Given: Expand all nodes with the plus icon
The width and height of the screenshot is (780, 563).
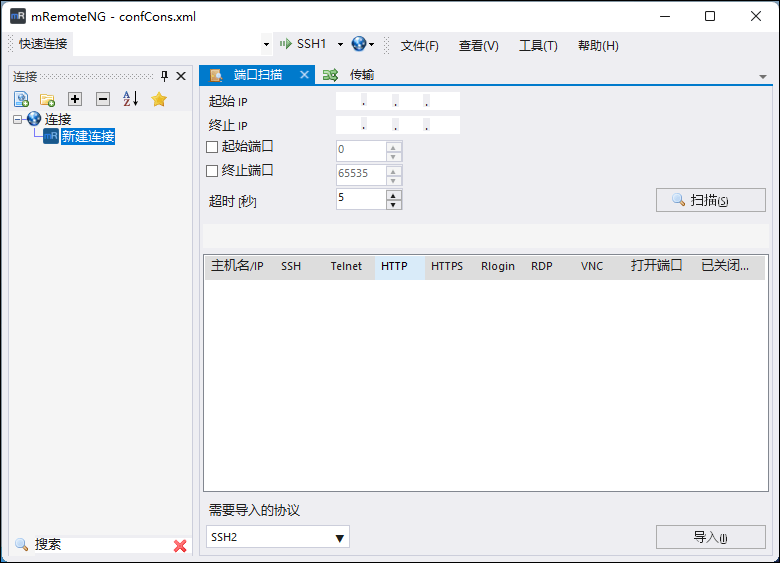Looking at the screenshot, I should tap(75, 99).
